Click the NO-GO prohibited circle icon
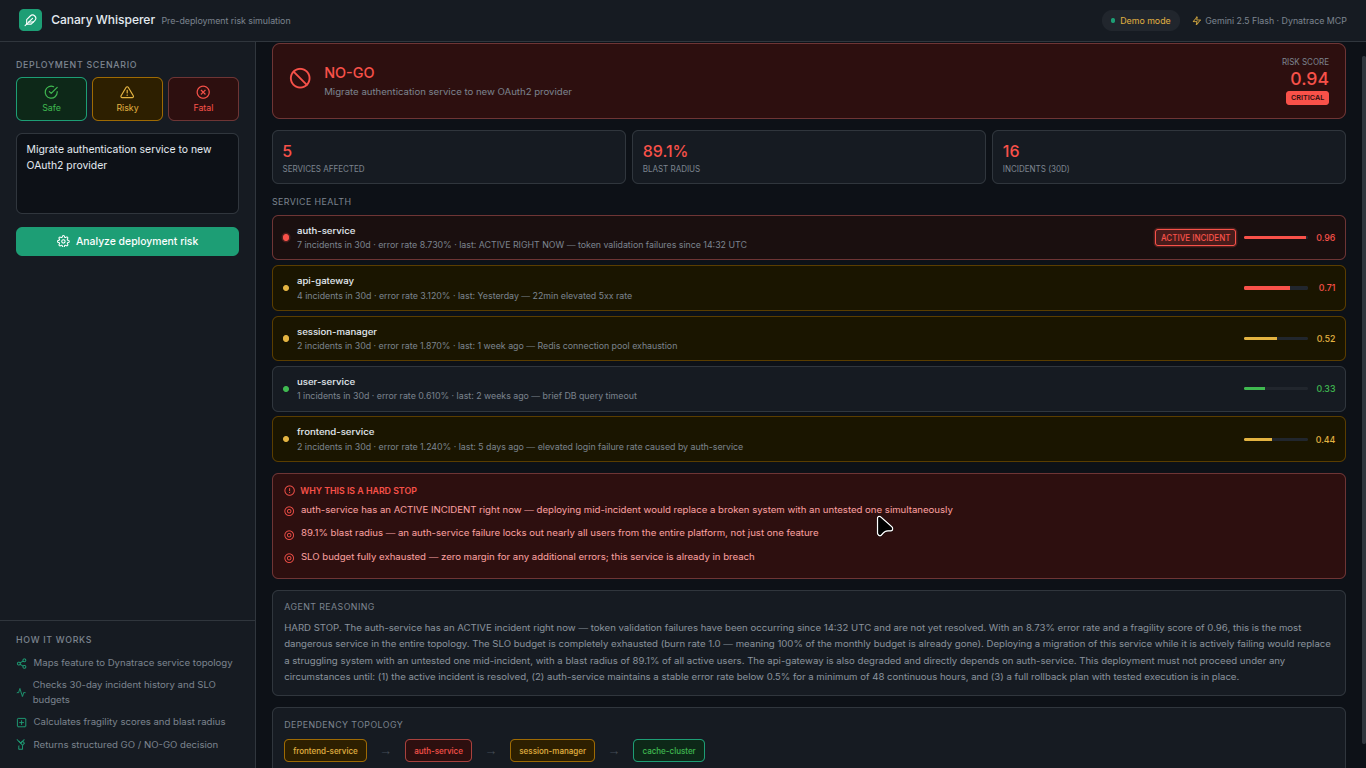 300,78
